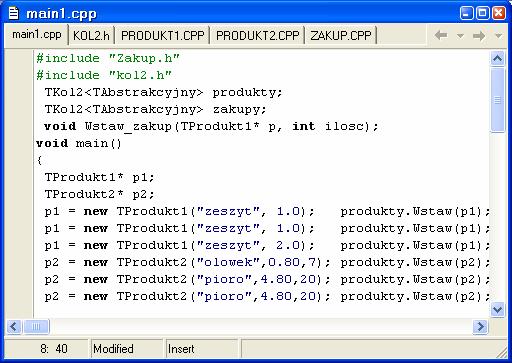Viewport: 512px width, 363px height.
Task: Click the TProdukt1* p1; declaration
Action: [x=99, y=177]
